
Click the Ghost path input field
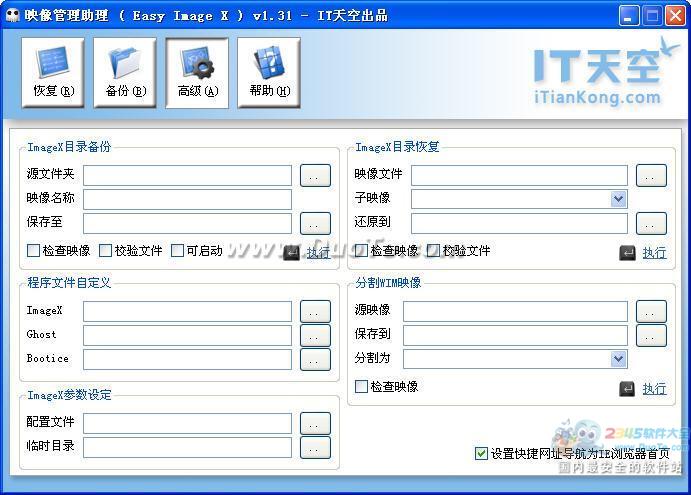187,335
